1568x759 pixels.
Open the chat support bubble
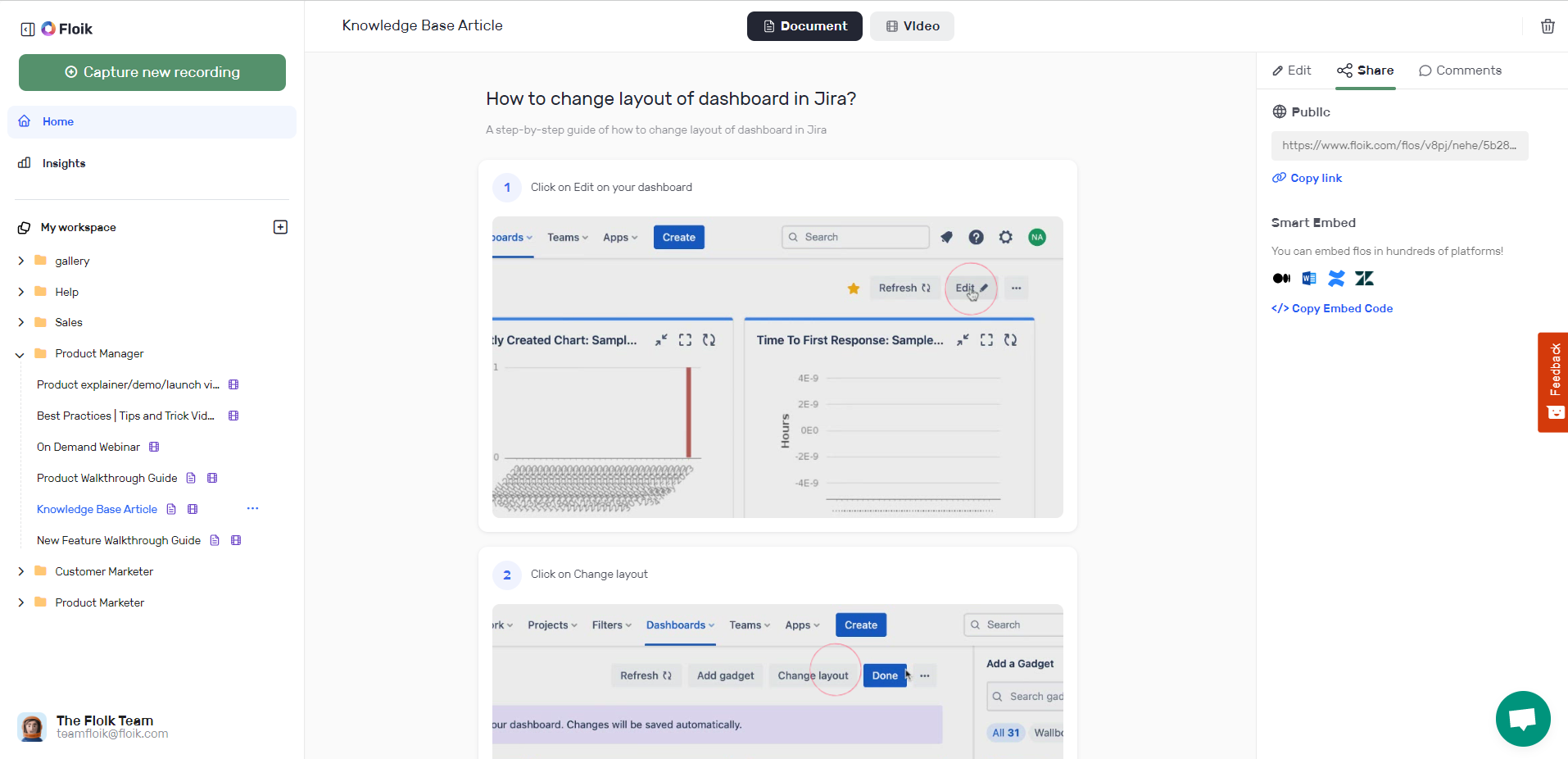(1522, 719)
